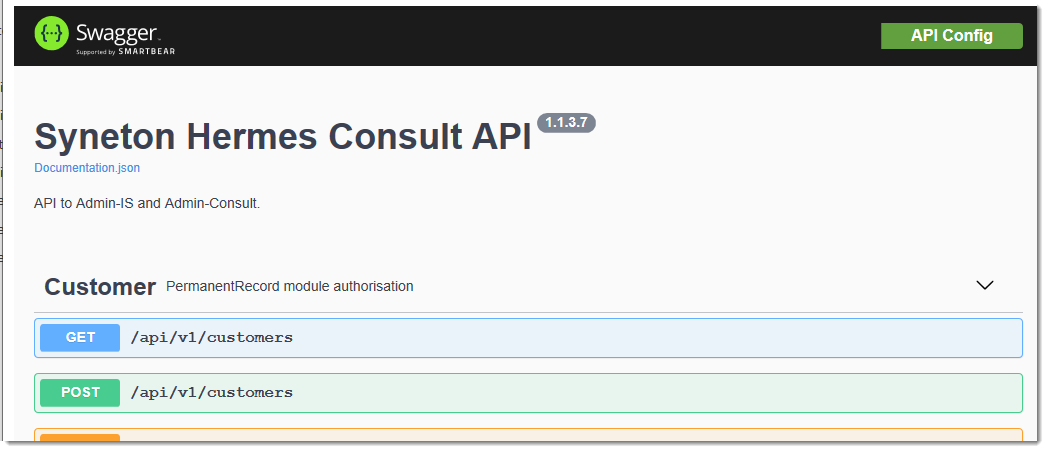The image size is (1047, 451).
Task: Select the Syneton Hermes Consult API title
Action: [282, 136]
